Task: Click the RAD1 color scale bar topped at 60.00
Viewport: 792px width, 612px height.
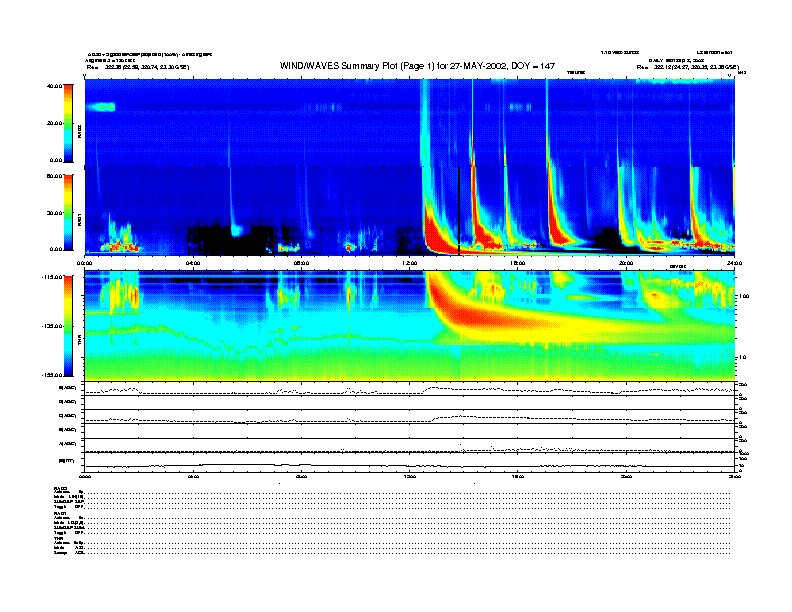Action: coord(68,212)
